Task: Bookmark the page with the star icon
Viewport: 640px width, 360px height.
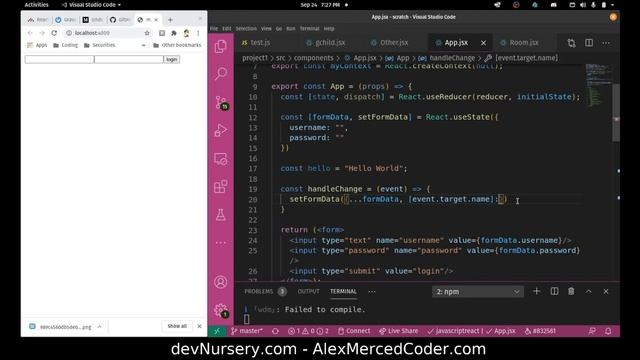Action: point(147,33)
